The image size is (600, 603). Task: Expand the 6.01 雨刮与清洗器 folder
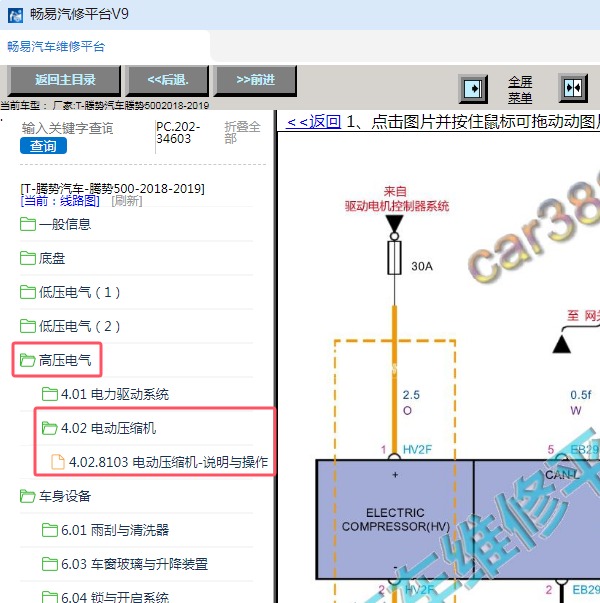[x=115, y=530]
